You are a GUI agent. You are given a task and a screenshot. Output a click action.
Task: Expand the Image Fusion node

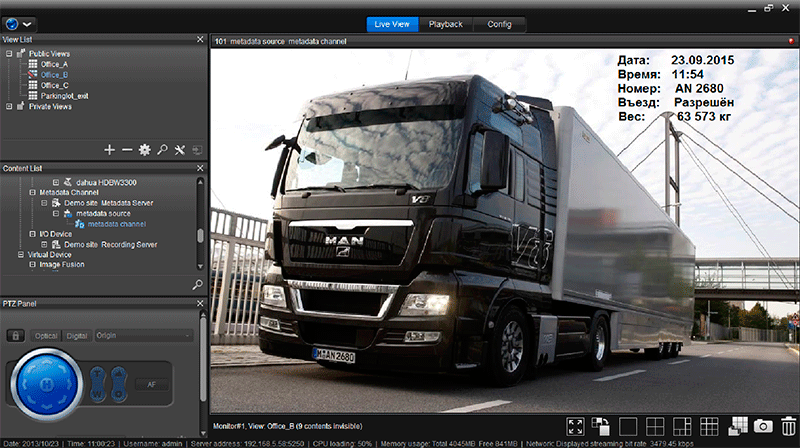point(32,264)
